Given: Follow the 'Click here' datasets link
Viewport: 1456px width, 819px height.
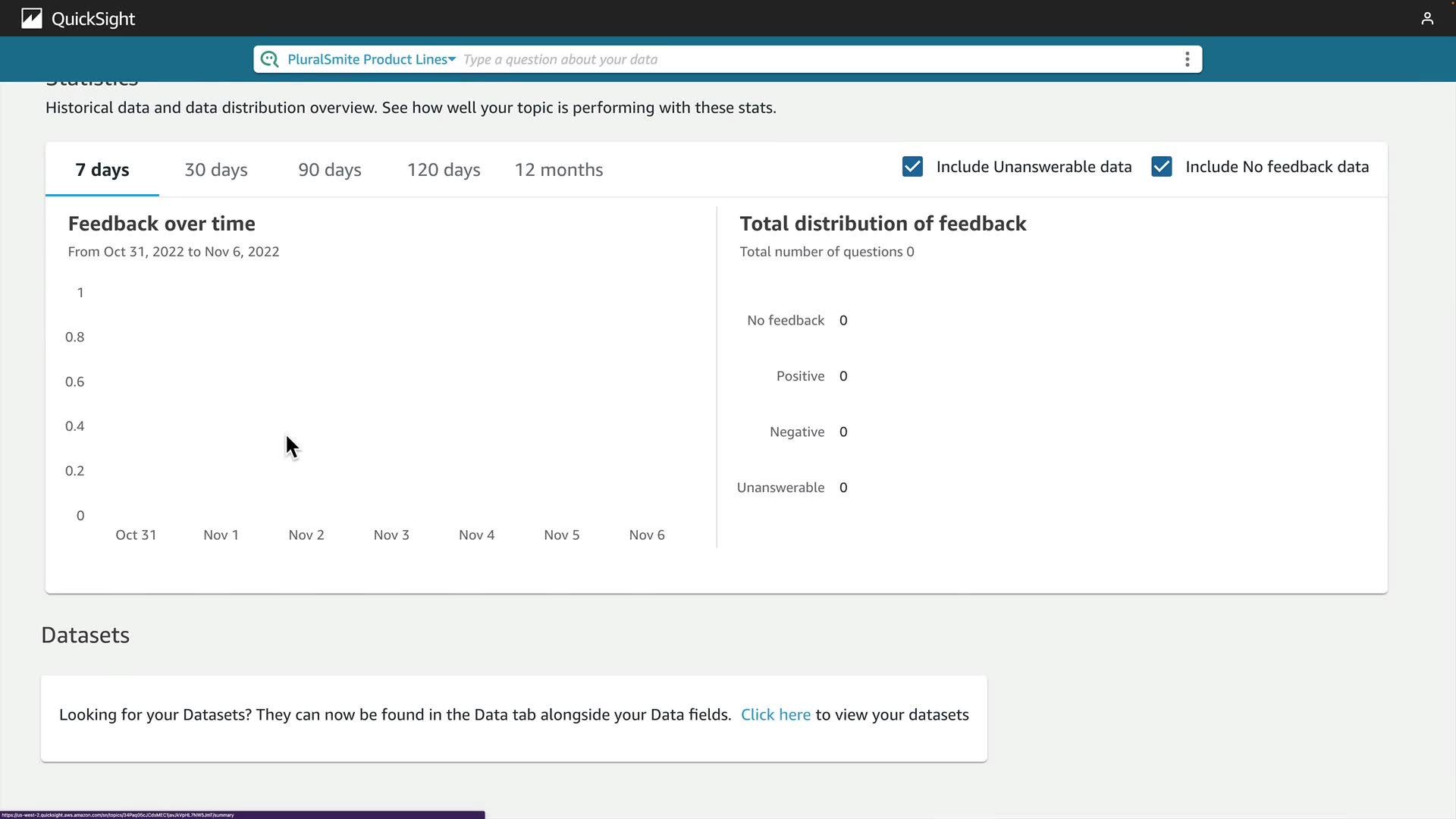Looking at the screenshot, I should coord(775,715).
